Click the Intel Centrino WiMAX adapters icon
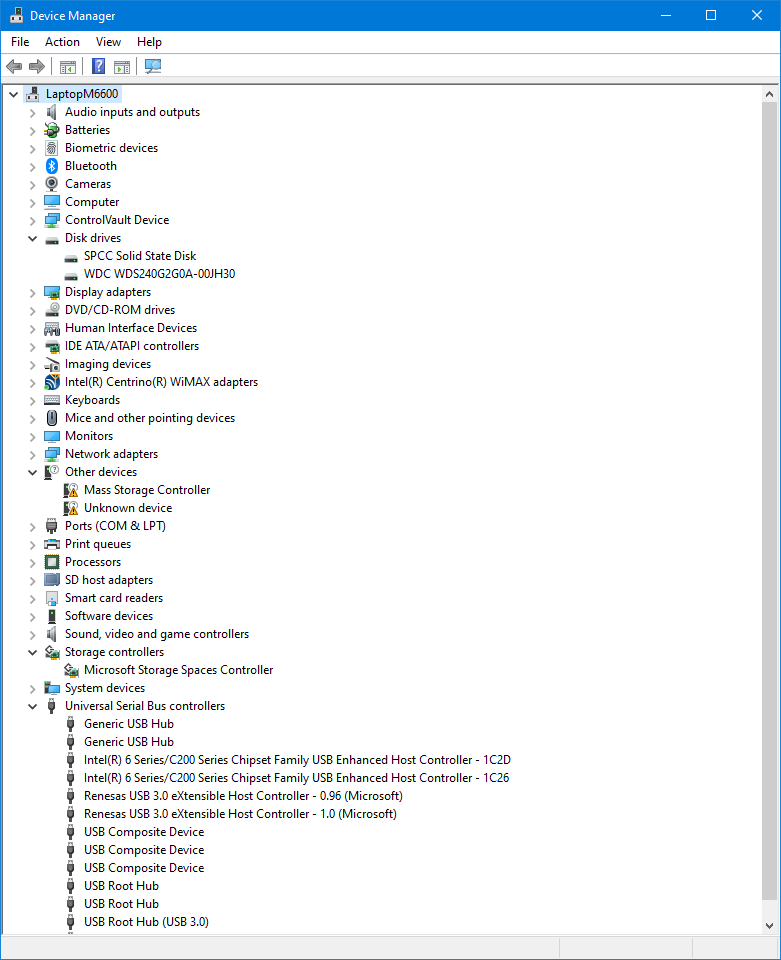Screen dimensions: 781x960 (x=52, y=382)
